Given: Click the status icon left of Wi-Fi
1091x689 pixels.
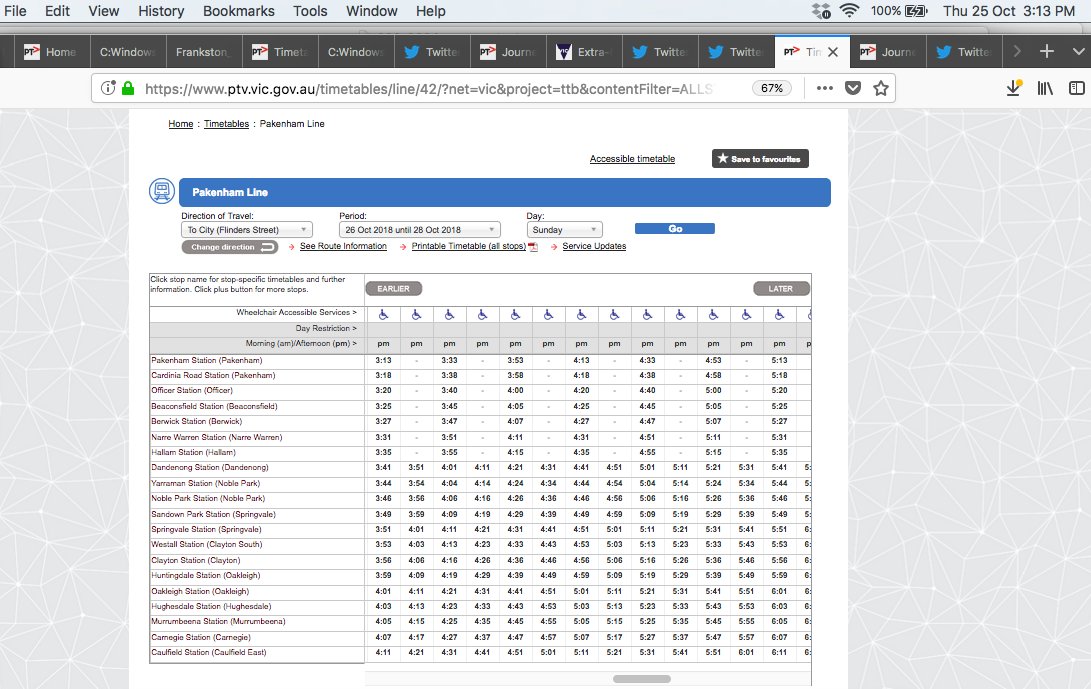Looking at the screenshot, I should 822,10.
